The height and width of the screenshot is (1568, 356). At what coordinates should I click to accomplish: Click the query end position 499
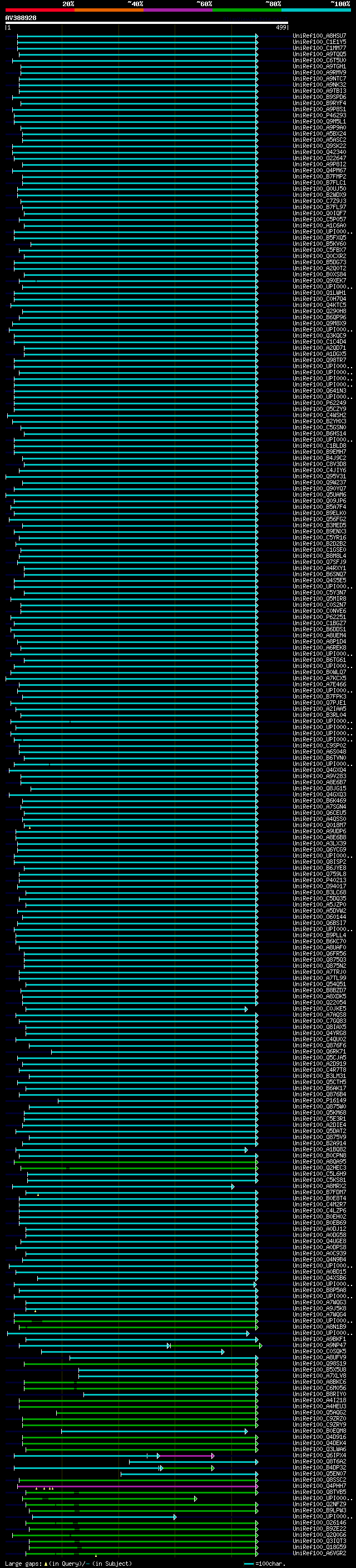281,27
